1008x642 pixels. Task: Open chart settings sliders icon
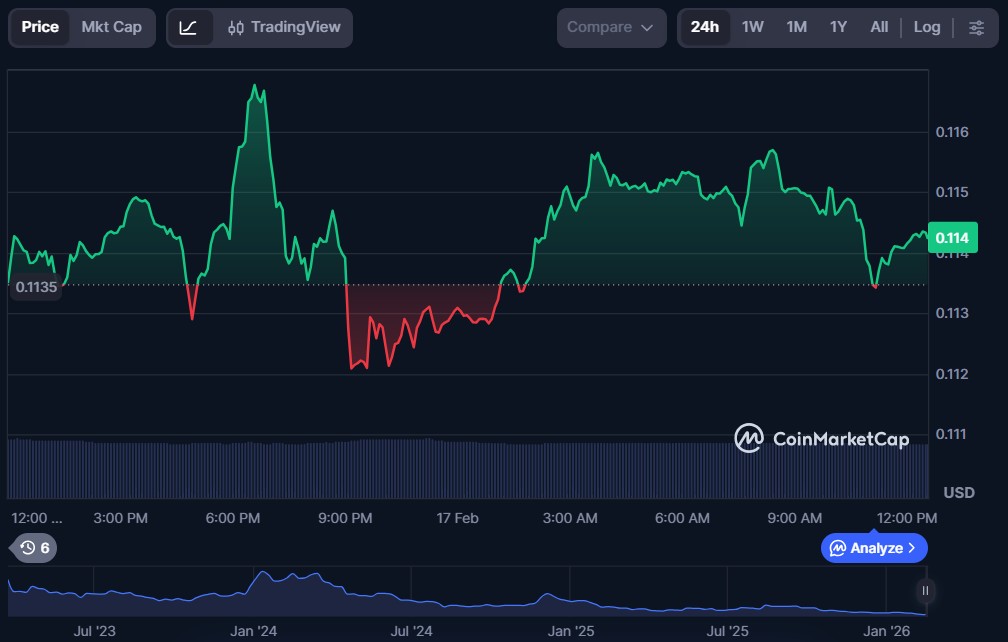(x=976, y=27)
